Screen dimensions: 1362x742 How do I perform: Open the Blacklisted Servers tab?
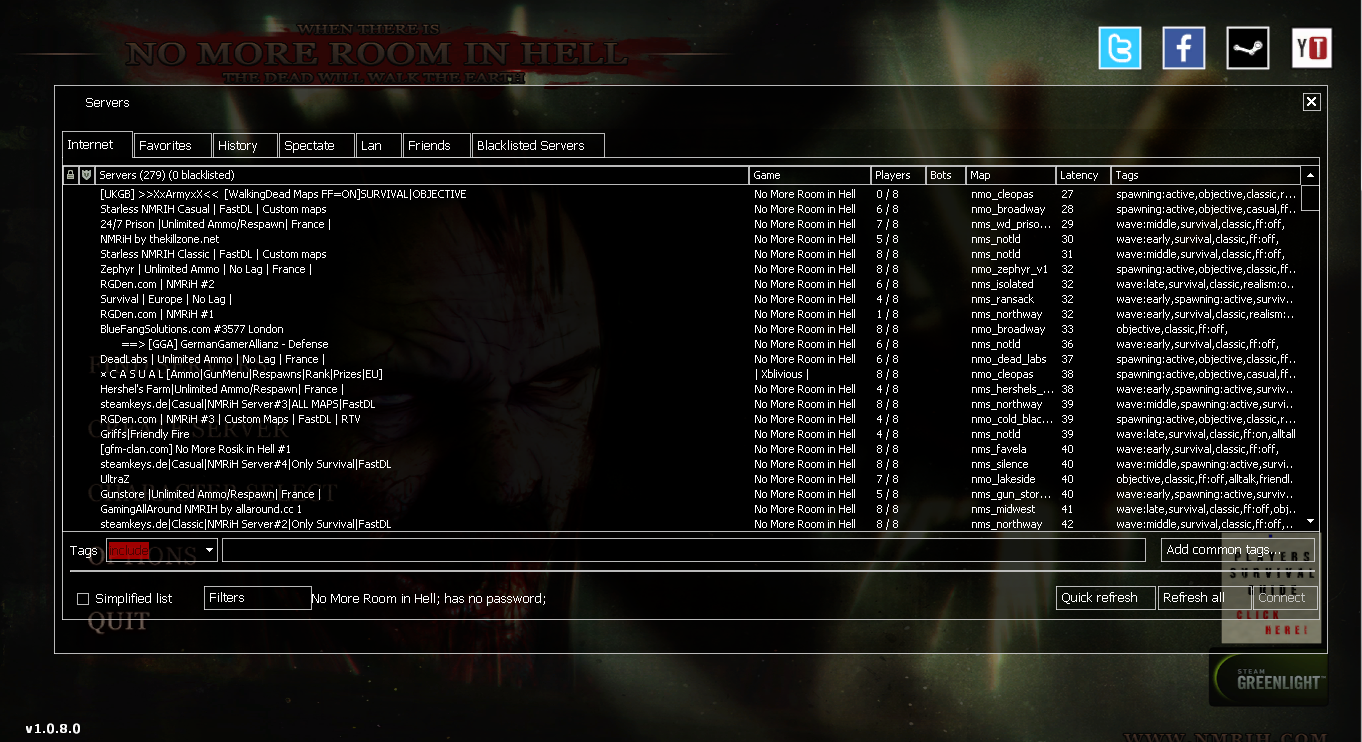click(x=538, y=146)
